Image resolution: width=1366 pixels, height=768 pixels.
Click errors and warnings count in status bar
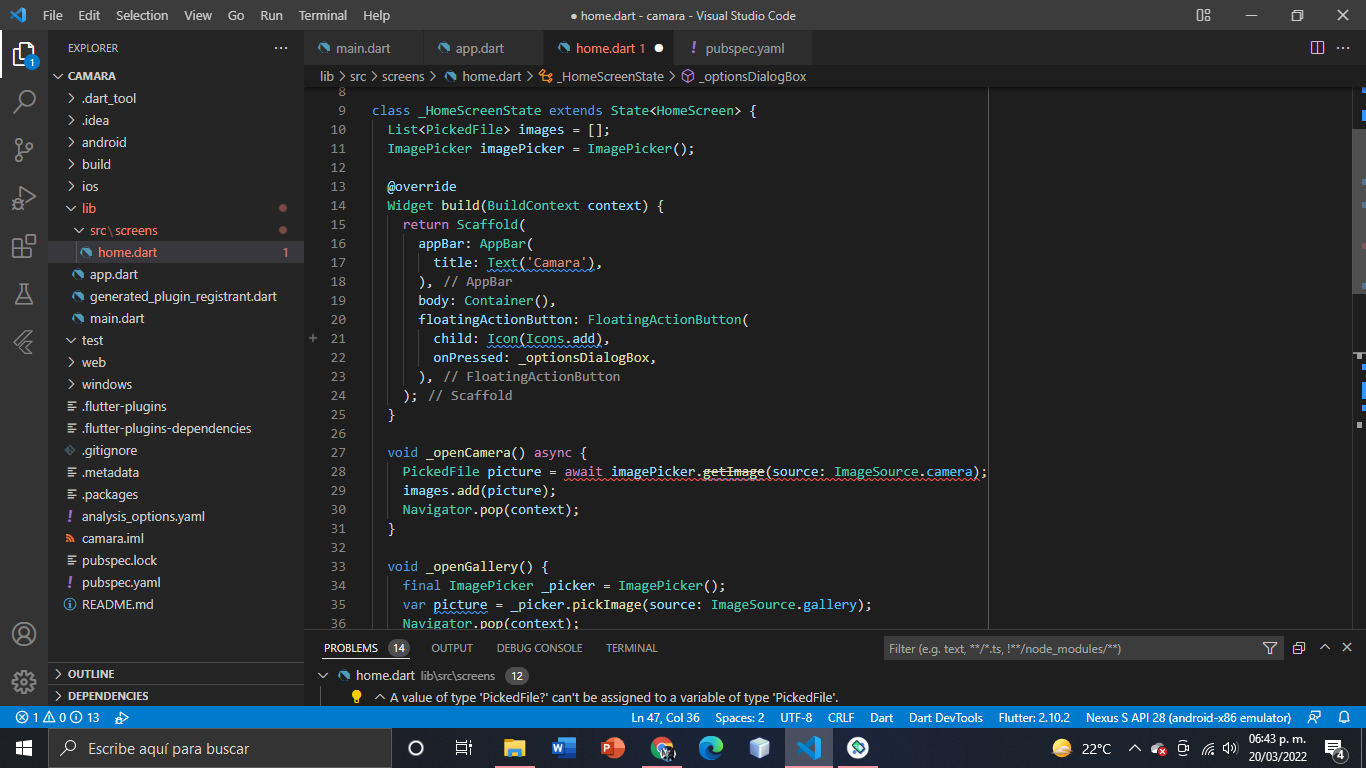(x=57, y=717)
